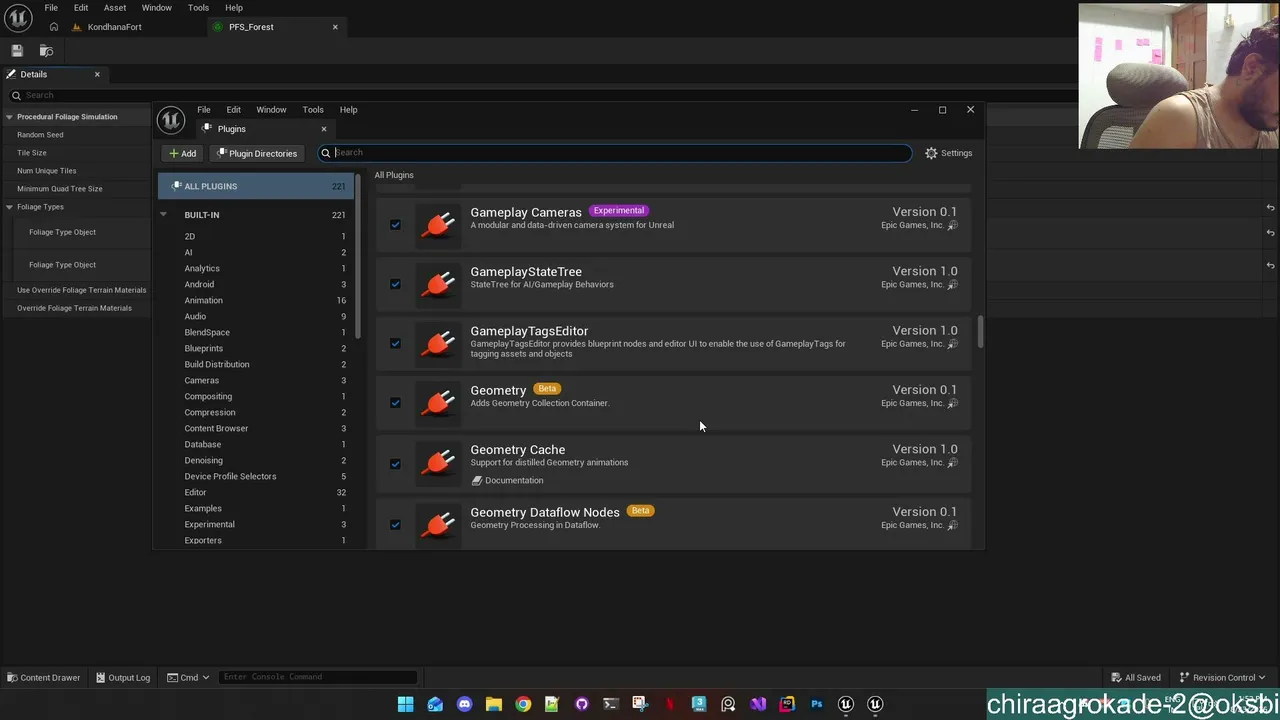Open Netflix from the taskbar
Viewport: 1280px width, 720px height.
[669, 704]
